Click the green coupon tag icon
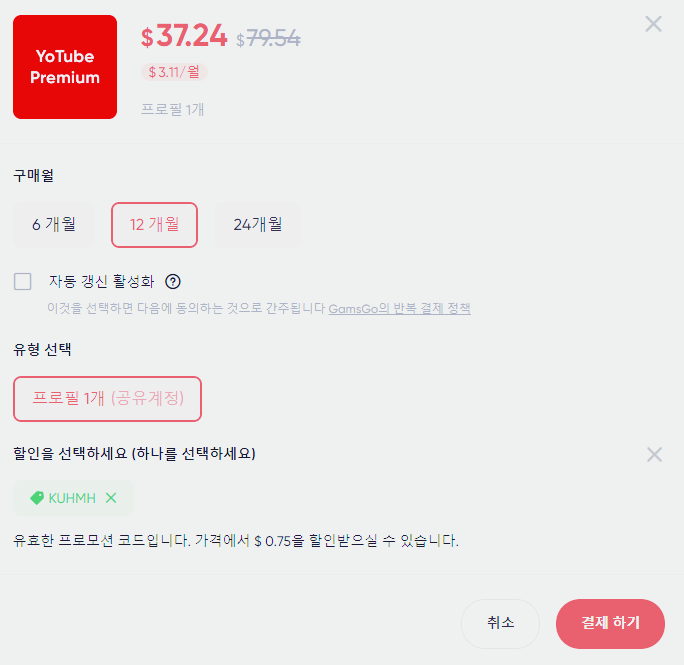The image size is (684, 665). pyautogui.click(x=37, y=498)
